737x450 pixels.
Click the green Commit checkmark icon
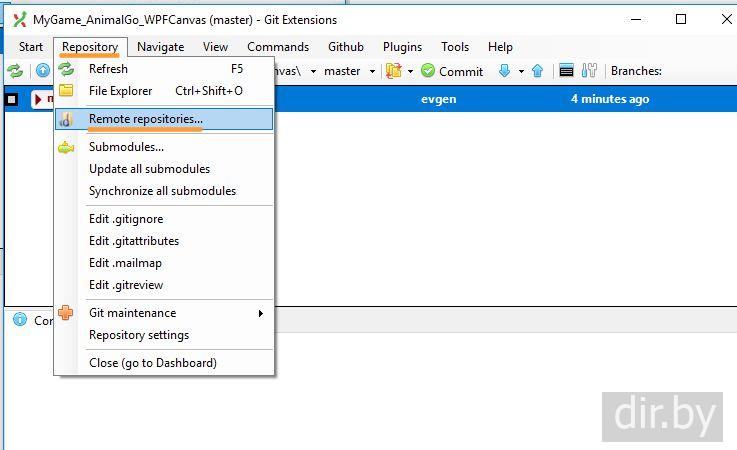point(428,71)
